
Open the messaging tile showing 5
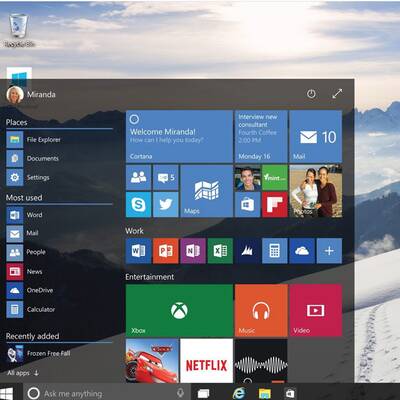166,178
